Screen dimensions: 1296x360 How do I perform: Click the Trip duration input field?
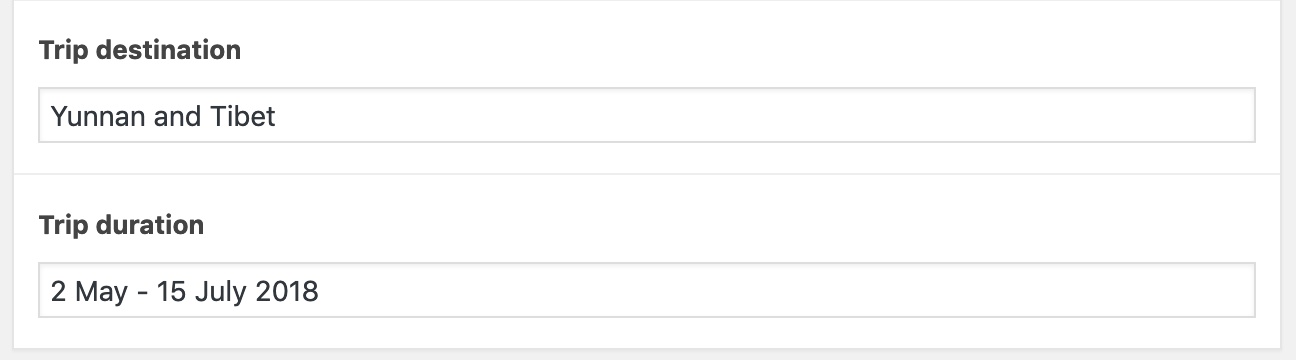coord(647,291)
